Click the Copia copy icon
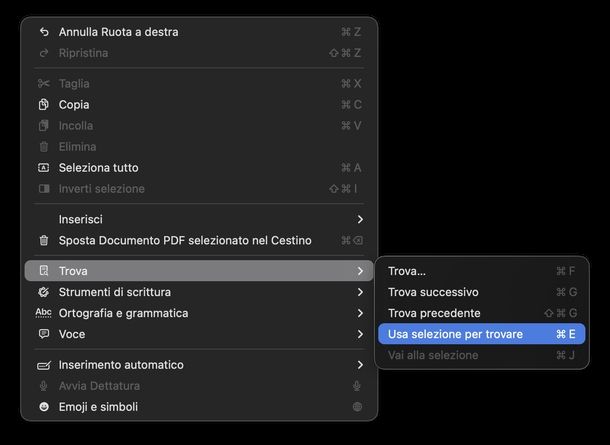The width and height of the screenshot is (610, 445). 43,105
